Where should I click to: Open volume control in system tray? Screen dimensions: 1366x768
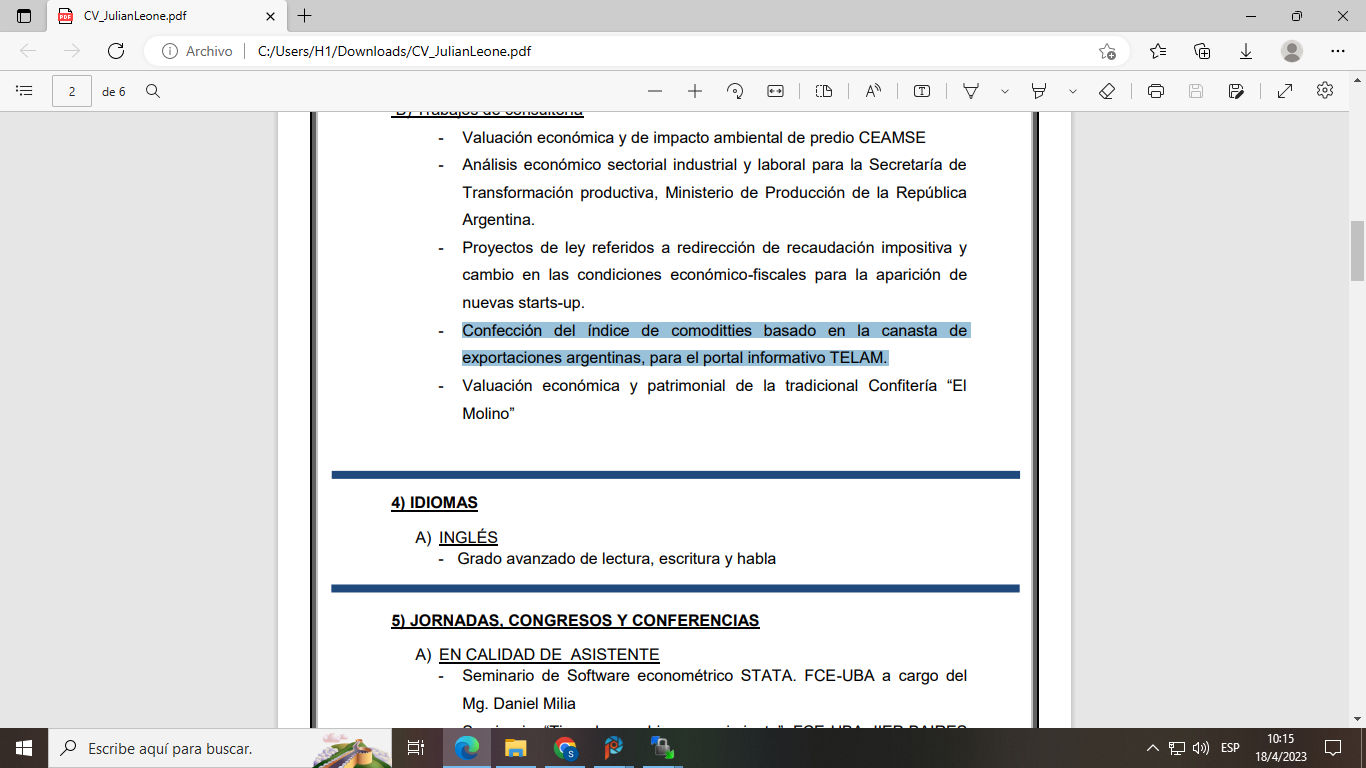point(1201,748)
